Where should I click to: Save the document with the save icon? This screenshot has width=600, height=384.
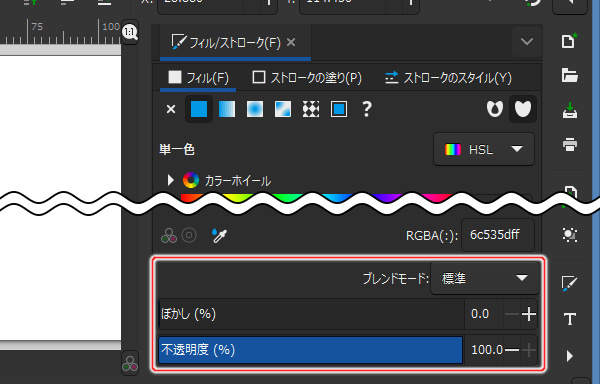(569, 110)
